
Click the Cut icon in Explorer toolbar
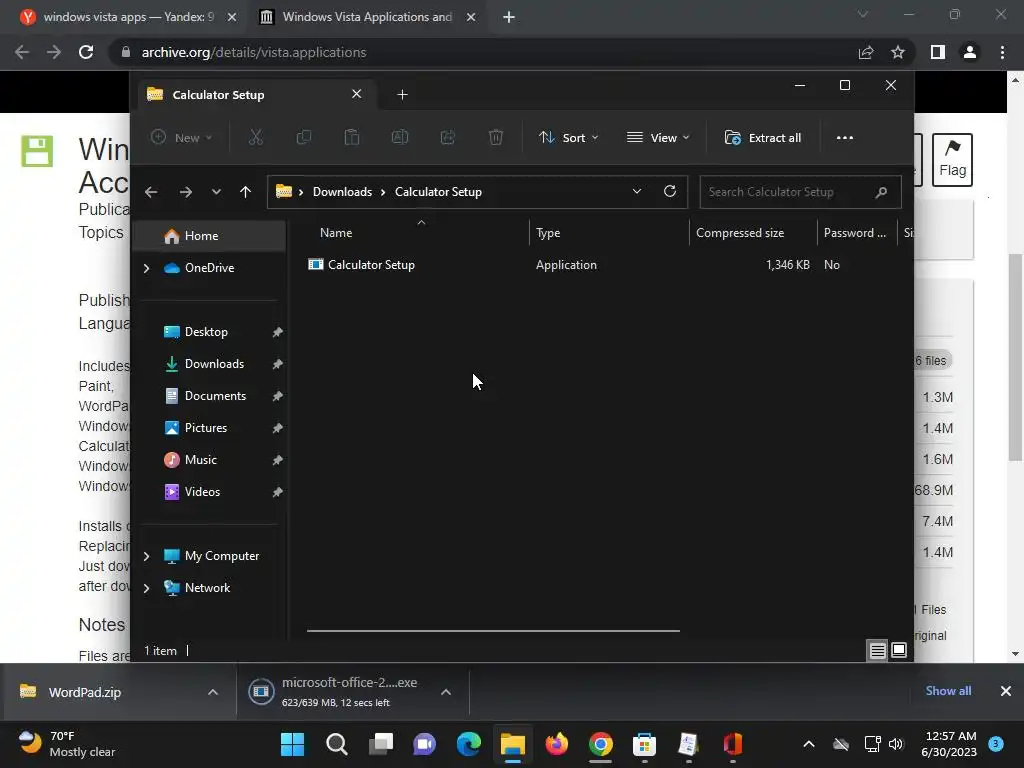tap(255, 137)
